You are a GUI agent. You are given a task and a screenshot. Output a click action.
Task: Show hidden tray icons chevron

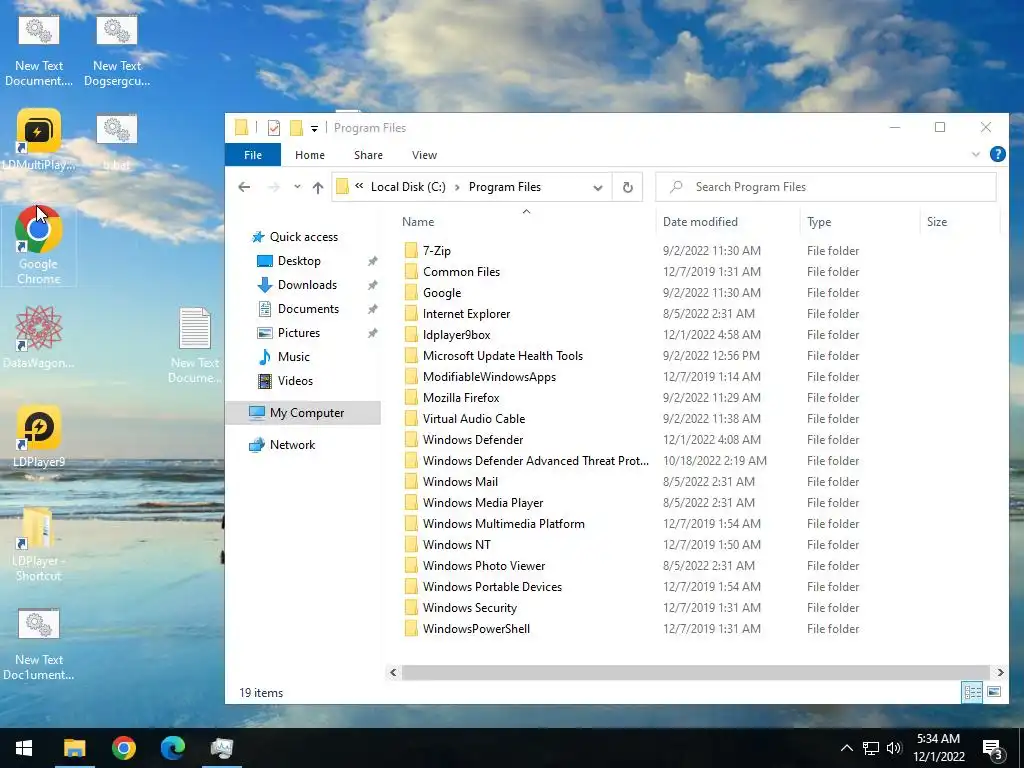point(846,748)
